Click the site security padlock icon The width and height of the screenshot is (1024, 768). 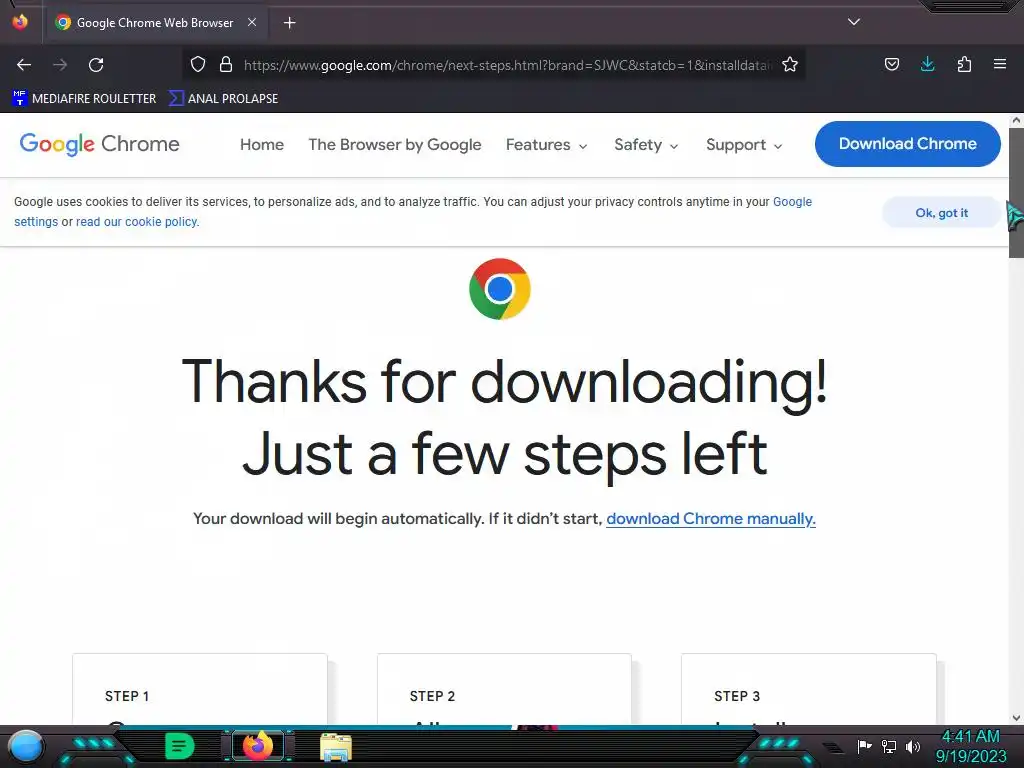[226, 64]
